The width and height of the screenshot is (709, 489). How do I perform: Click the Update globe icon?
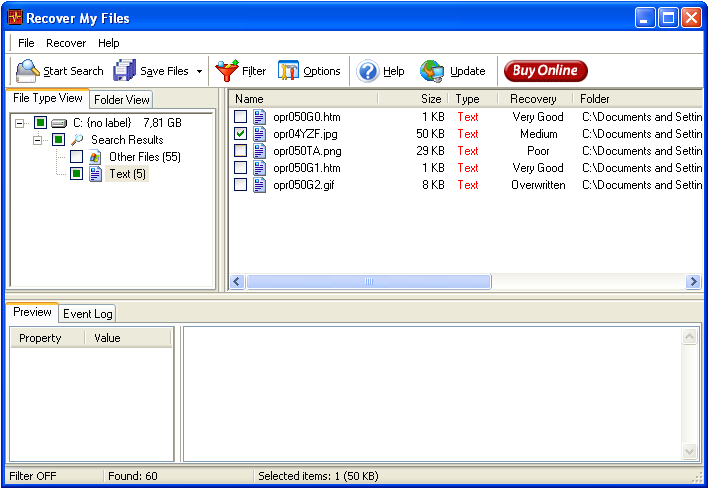click(x=432, y=71)
